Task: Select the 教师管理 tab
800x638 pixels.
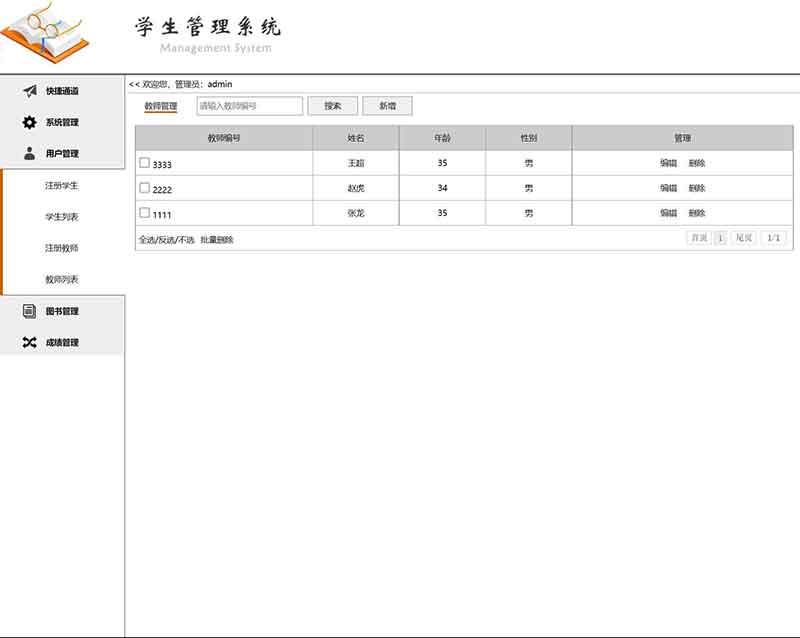Action: click(x=160, y=106)
